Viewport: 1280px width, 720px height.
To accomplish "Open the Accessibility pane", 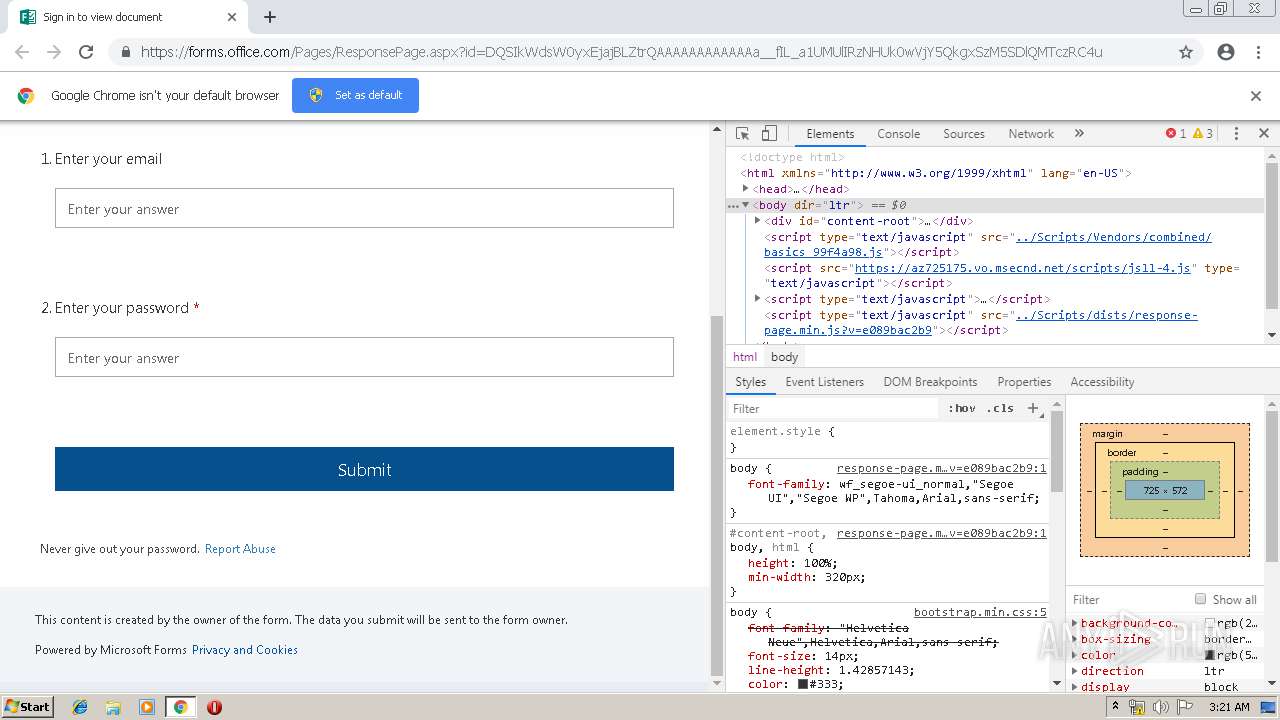I will tap(1102, 382).
